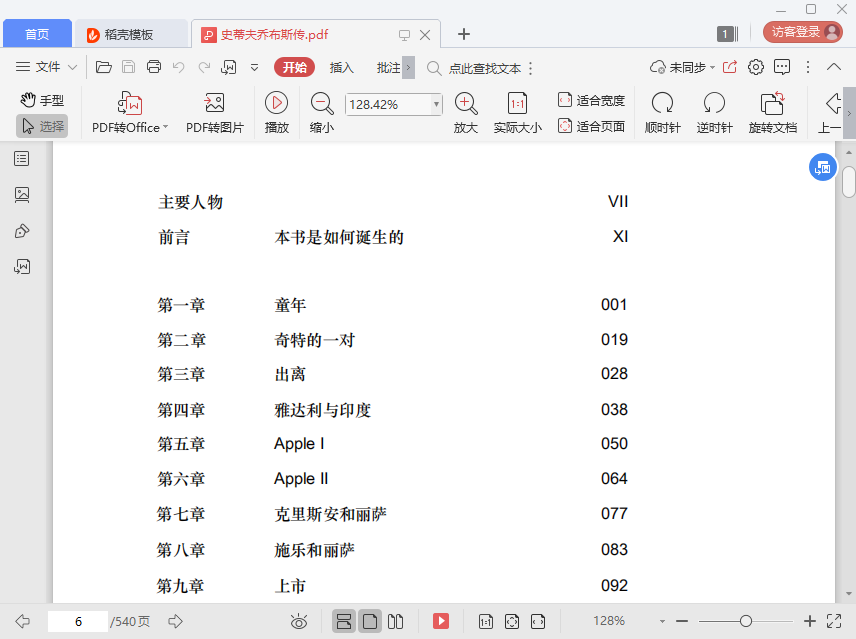Switch to the 稻壳模板 tab
Image resolution: width=856 pixels, height=639 pixels.
129,34
